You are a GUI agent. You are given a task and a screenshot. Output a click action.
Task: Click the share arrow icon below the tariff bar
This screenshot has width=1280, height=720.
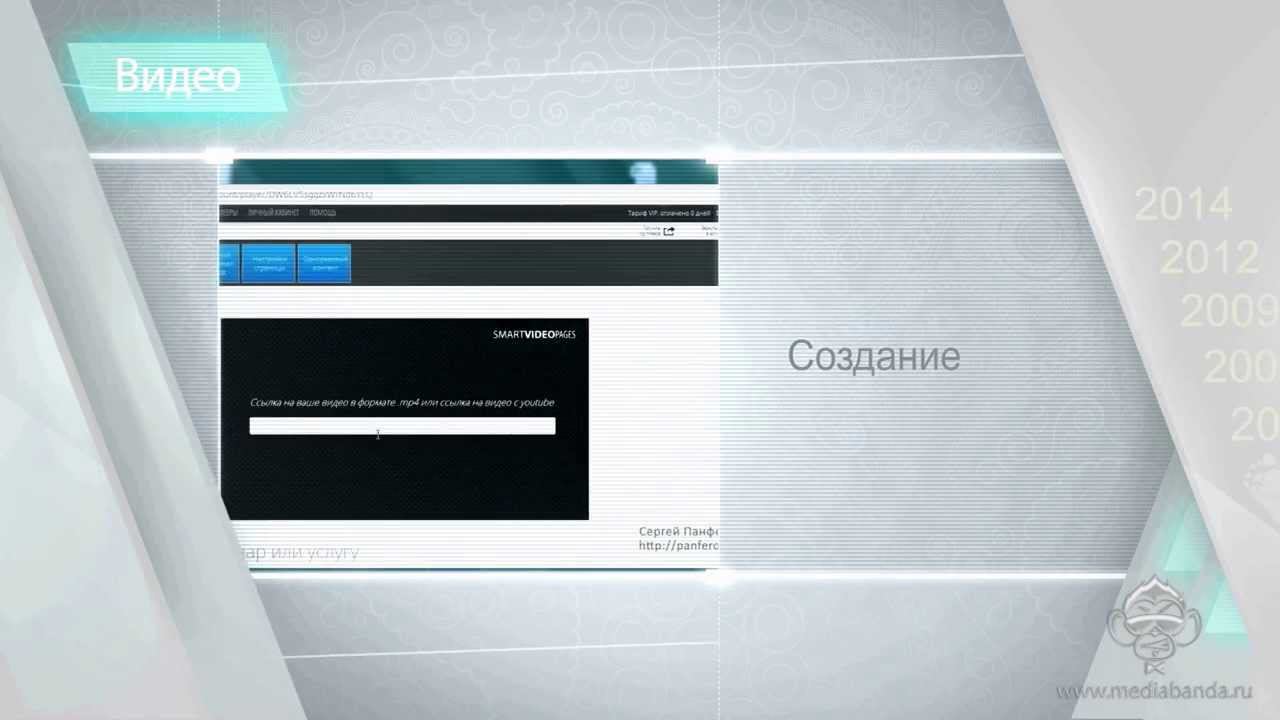coord(669,231)
